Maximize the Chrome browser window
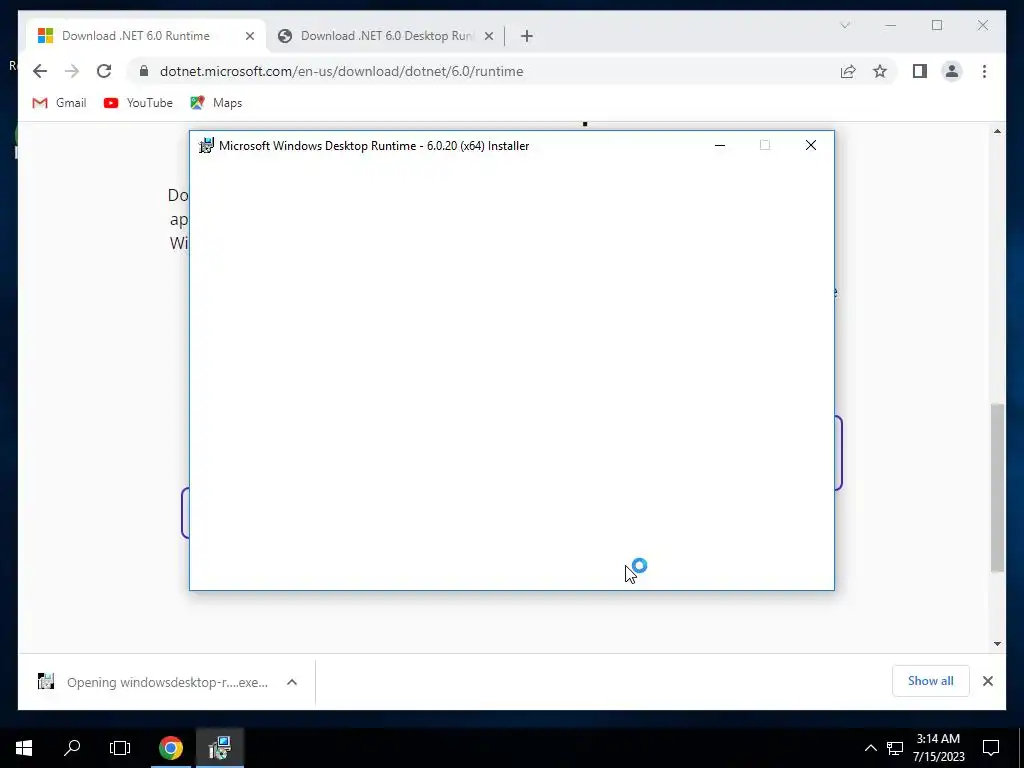 (937, 25)
